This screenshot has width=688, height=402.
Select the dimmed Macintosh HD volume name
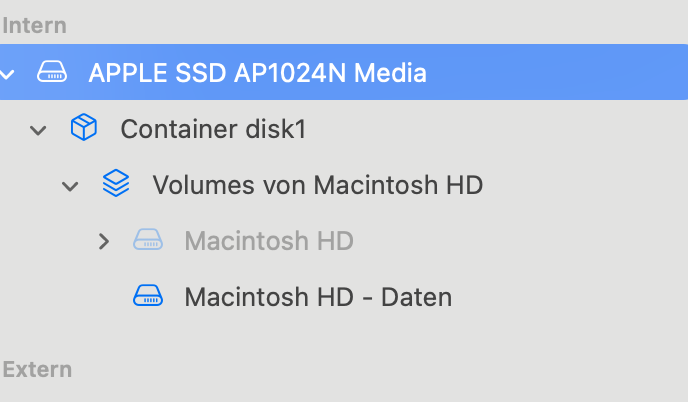pos(268,240)
